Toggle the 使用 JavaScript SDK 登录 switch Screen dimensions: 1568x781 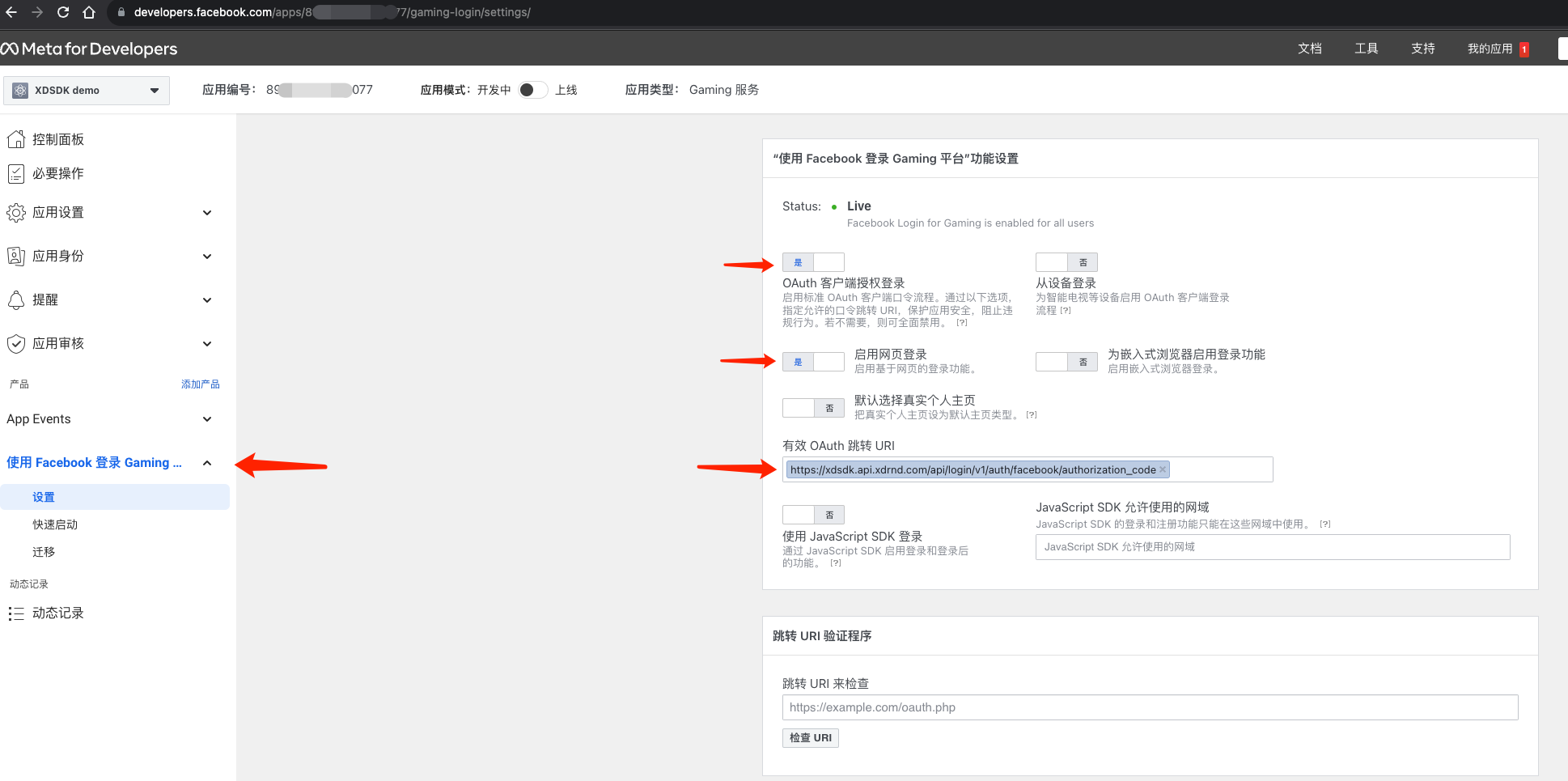point(813,515)
